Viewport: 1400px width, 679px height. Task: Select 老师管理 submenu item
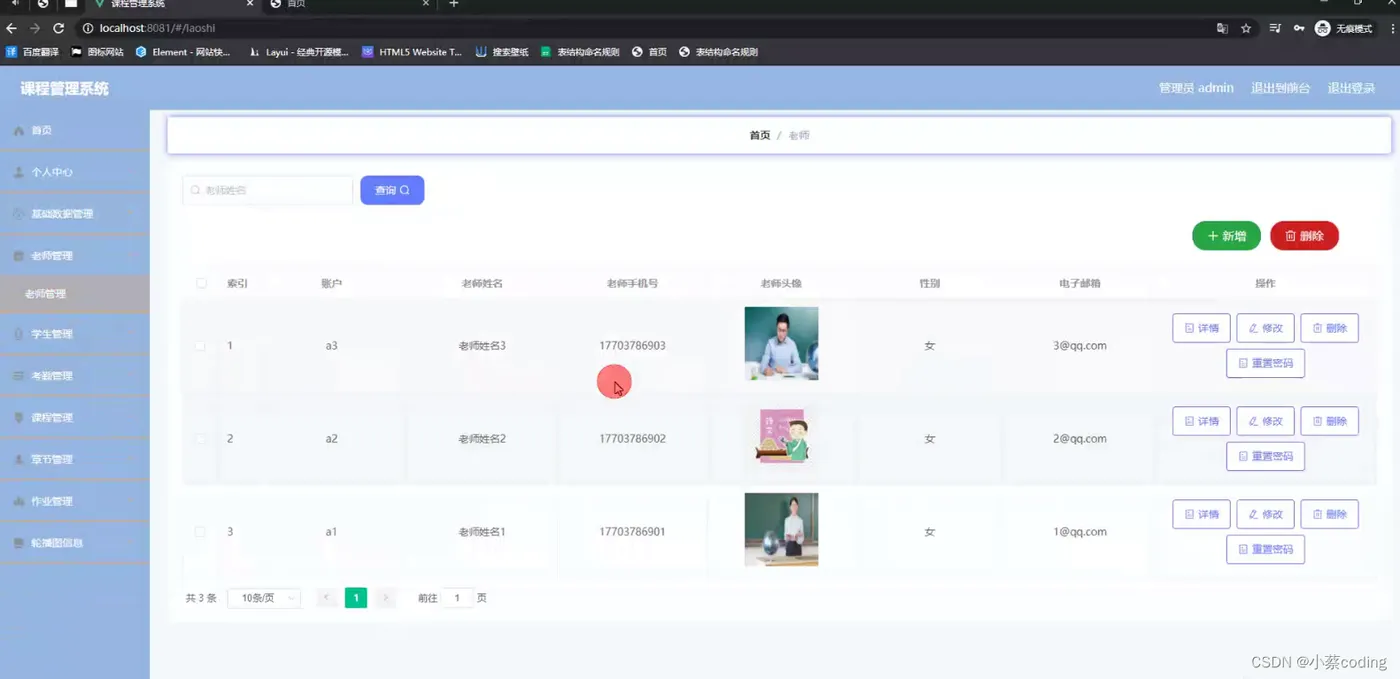(74, 294)
